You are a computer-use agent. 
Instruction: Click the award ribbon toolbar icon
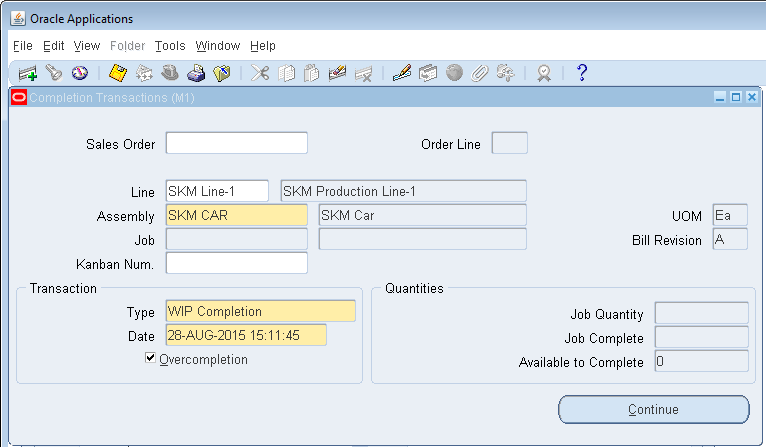544,73
